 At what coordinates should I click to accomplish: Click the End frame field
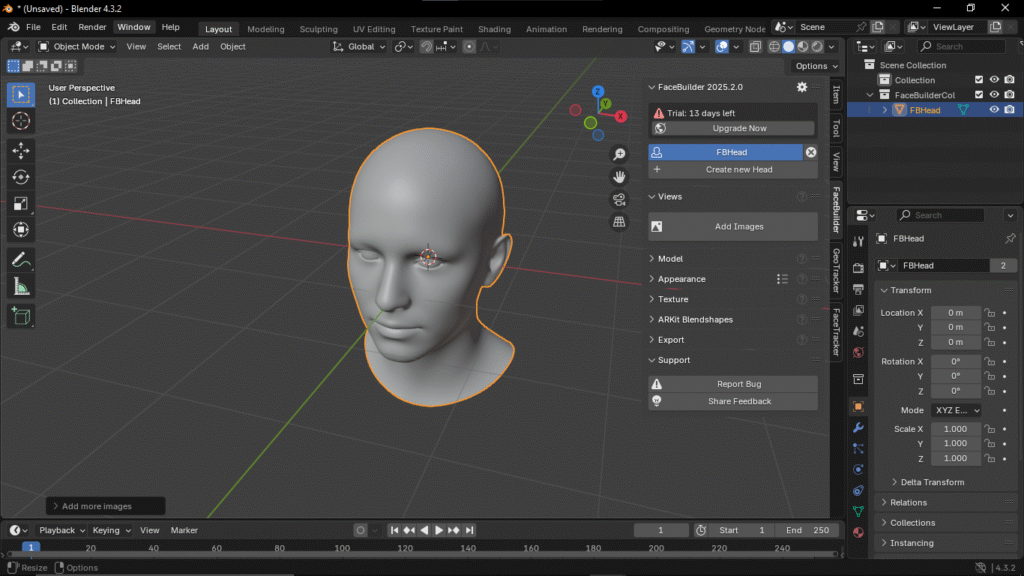(808, 530)
